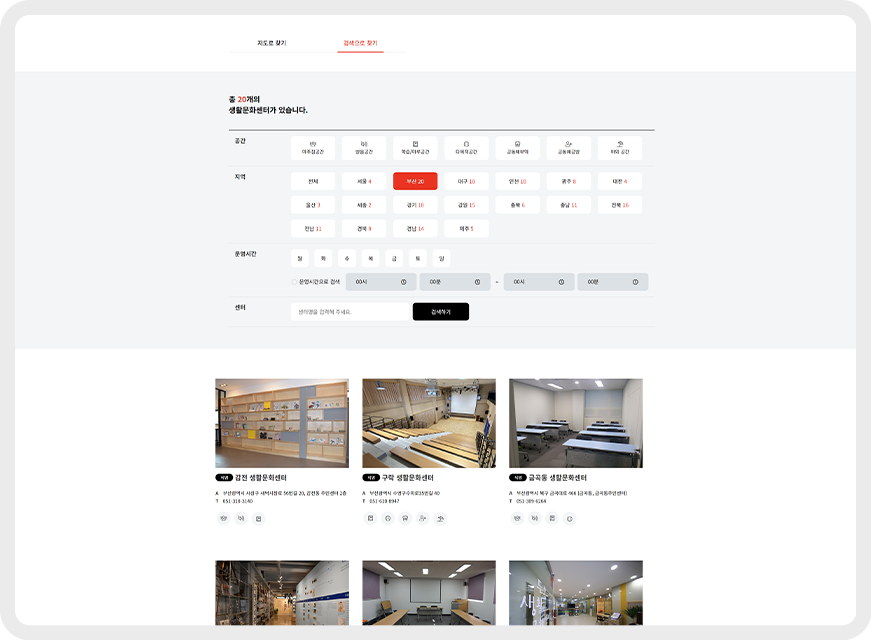Open the 구락 생활문화센터 photo thumbnail
871x640 pixels.
429,423
